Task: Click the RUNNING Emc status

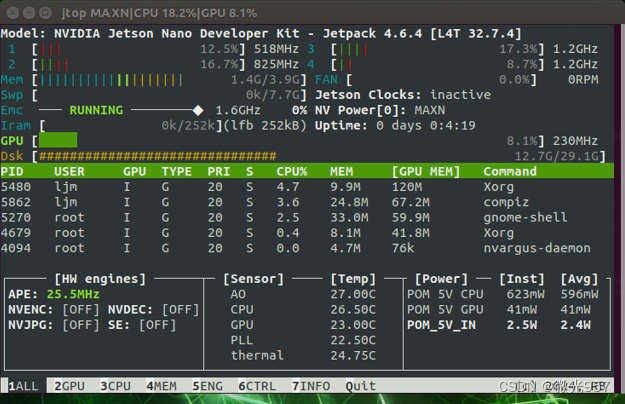Action: (96, 110)
